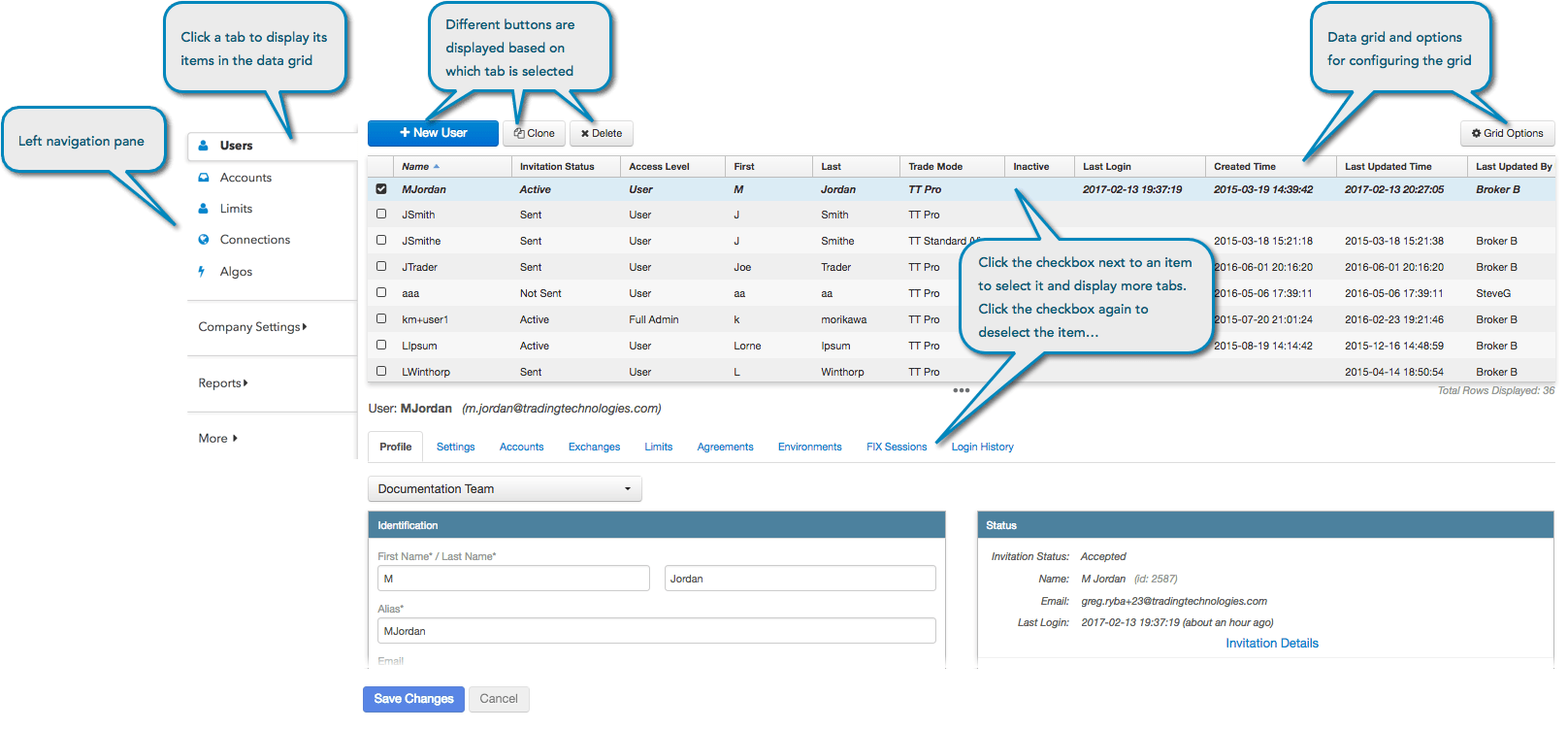
Task: View the Login History tab
Action: tap(982, 448)
